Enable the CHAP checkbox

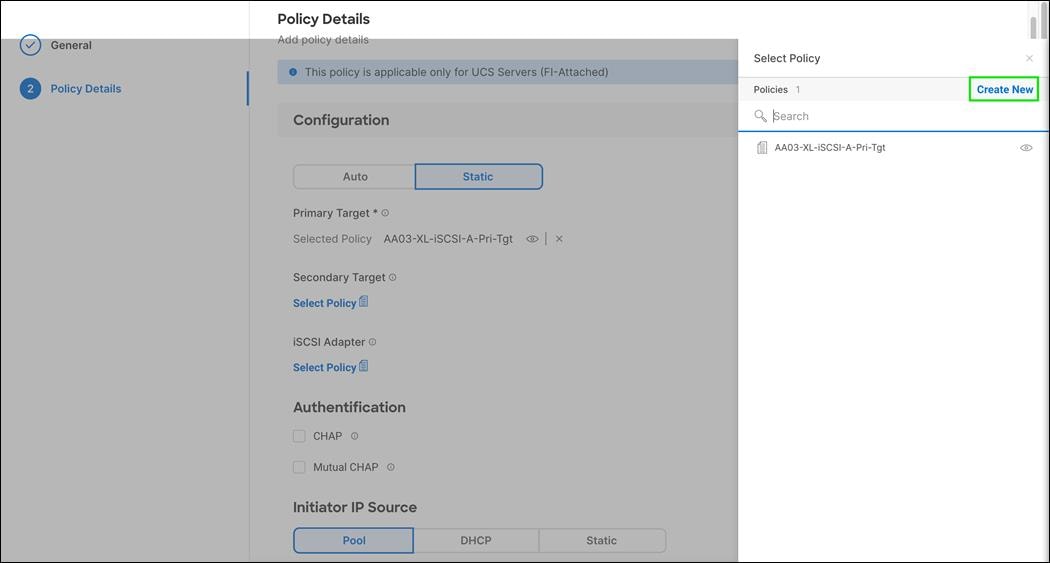[299, 436]
